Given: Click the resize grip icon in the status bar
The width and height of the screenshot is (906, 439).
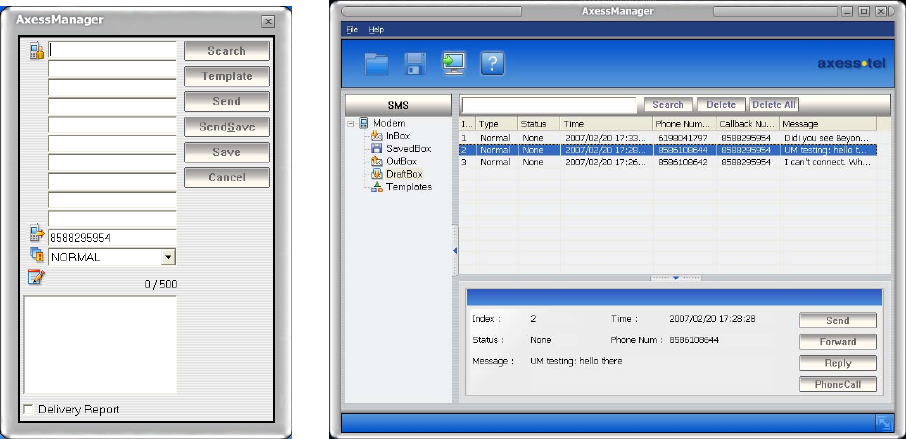Looking at the screenshot, I should [883, 424].
